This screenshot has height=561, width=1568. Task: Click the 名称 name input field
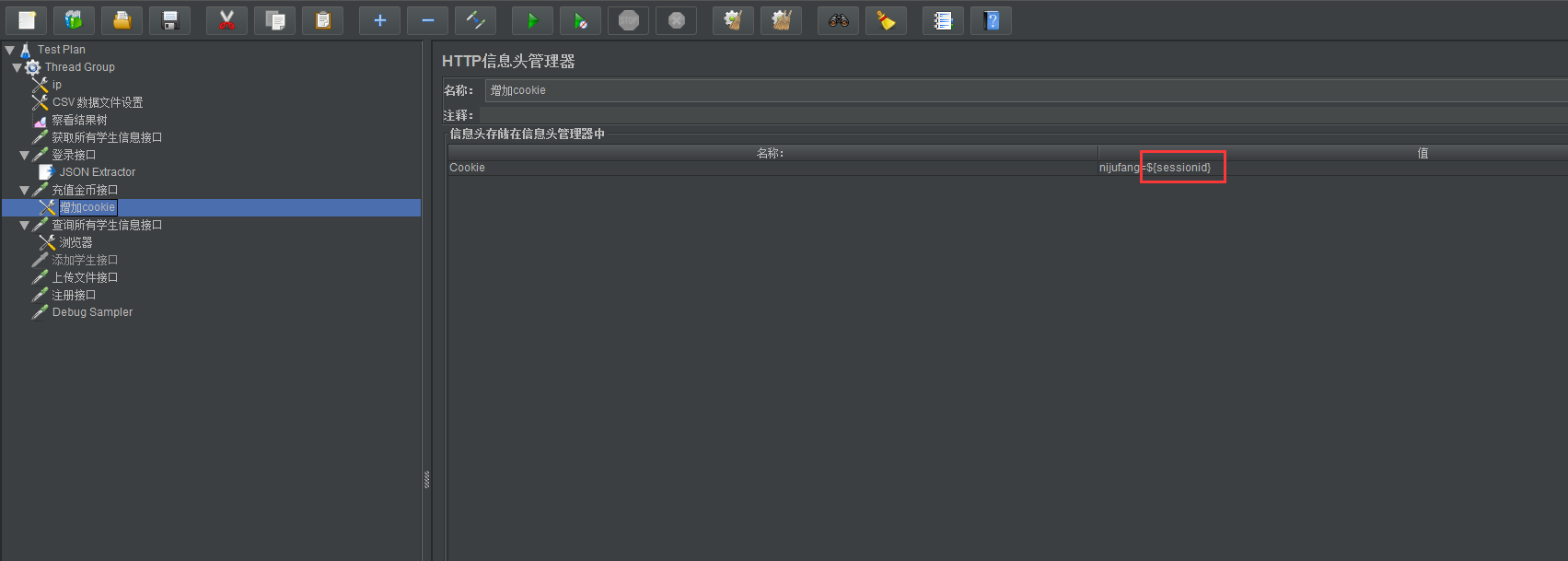[x=1026, y=90]
